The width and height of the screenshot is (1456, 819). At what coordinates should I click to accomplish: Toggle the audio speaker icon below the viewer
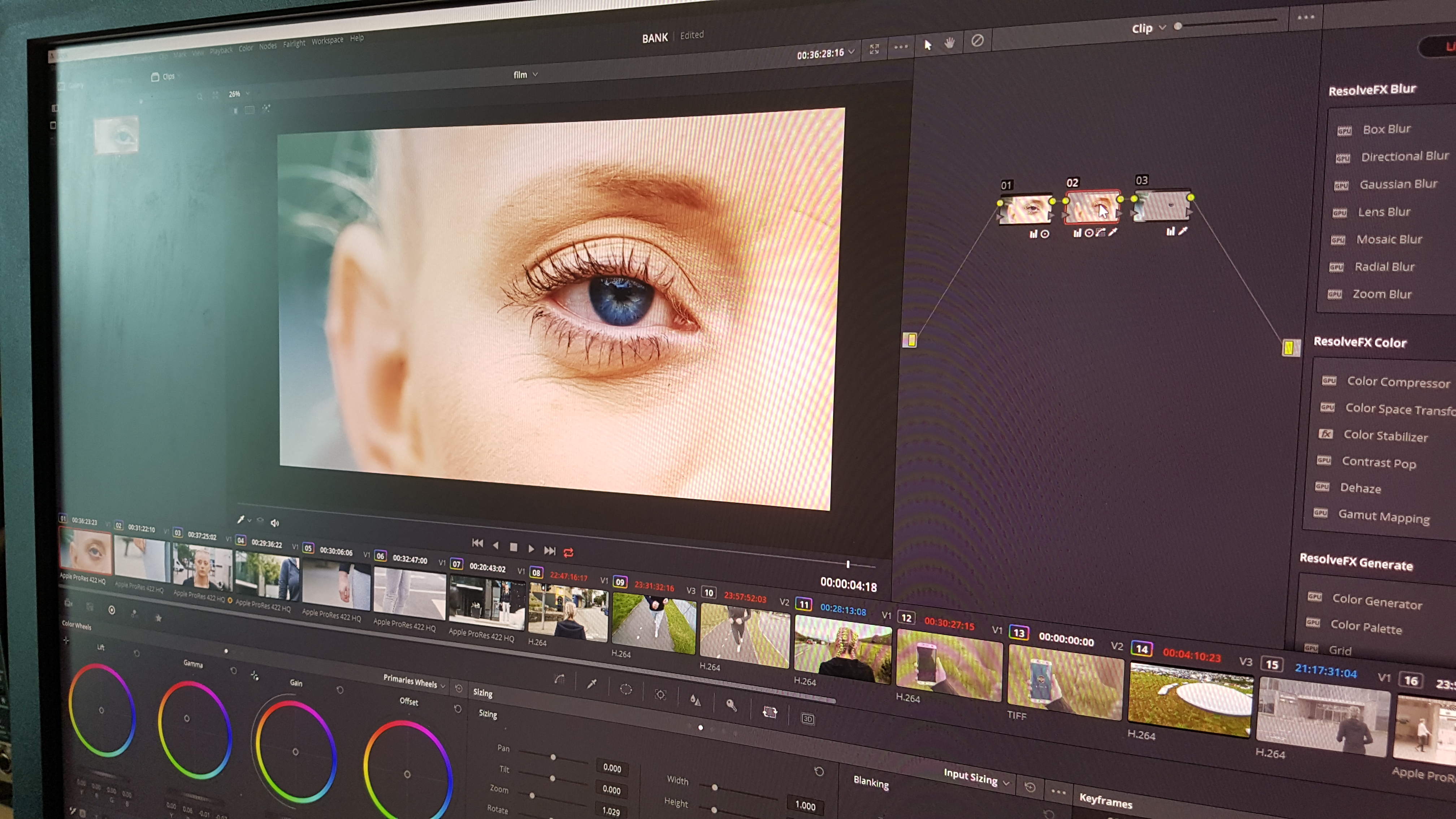tap(275, 523)
